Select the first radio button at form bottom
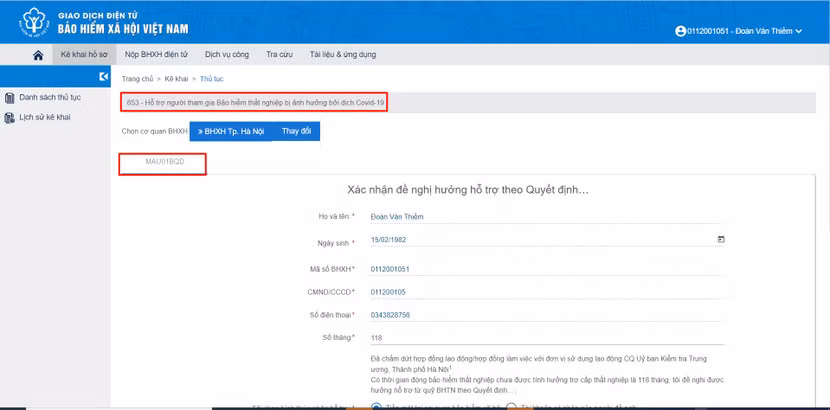Viewport: 830px width, 410px height. pyautogui.click(x=376, y=406)
